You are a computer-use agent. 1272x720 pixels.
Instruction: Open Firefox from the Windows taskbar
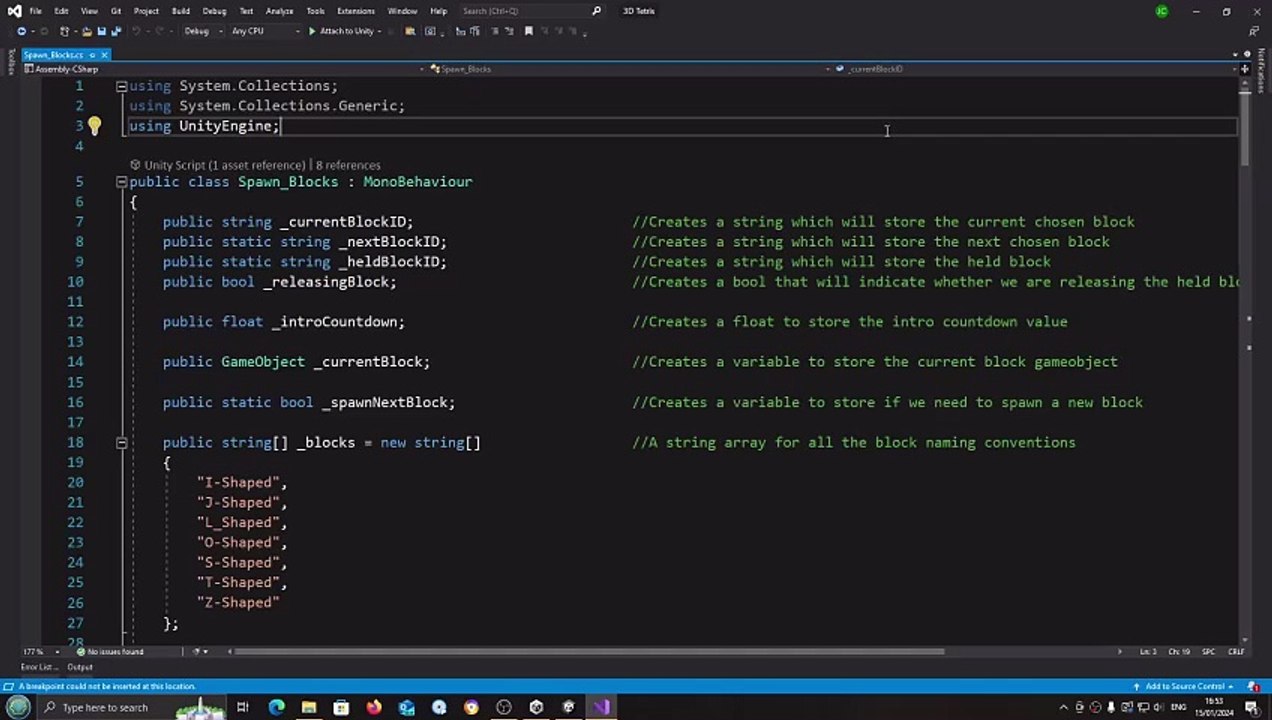374,707
